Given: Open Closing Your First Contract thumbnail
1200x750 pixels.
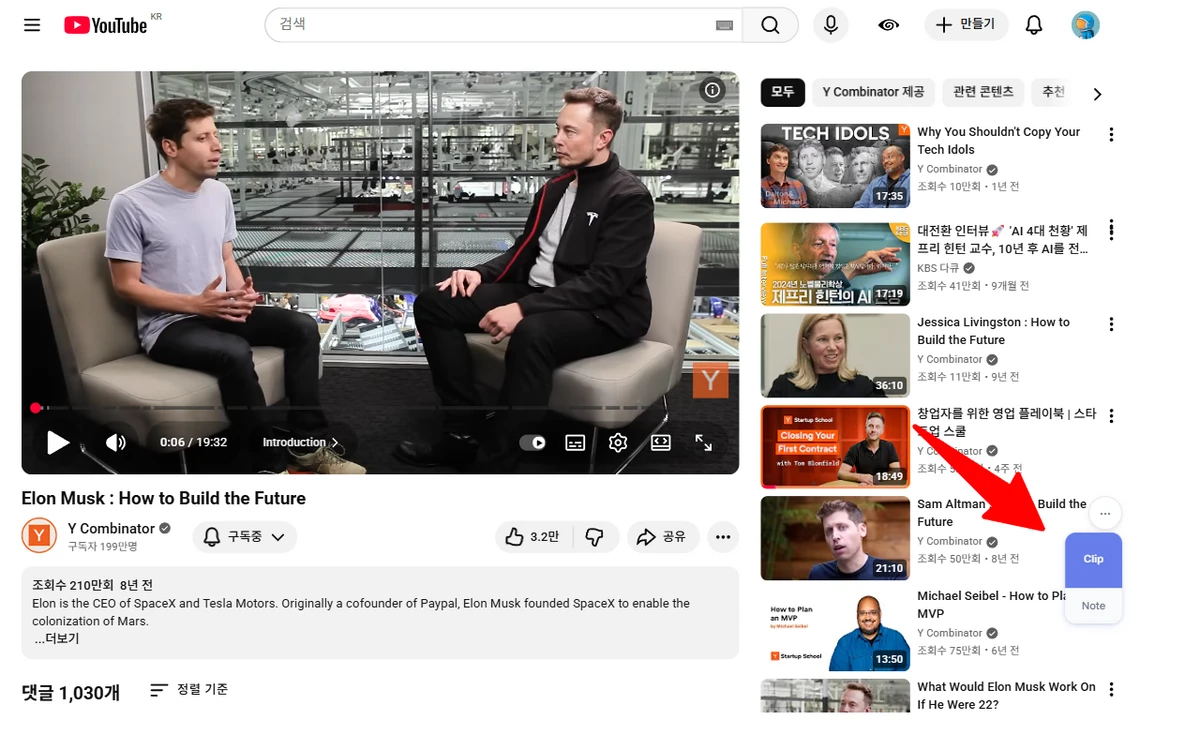Looking at the screenshot, I should click(x=835, y=446).
